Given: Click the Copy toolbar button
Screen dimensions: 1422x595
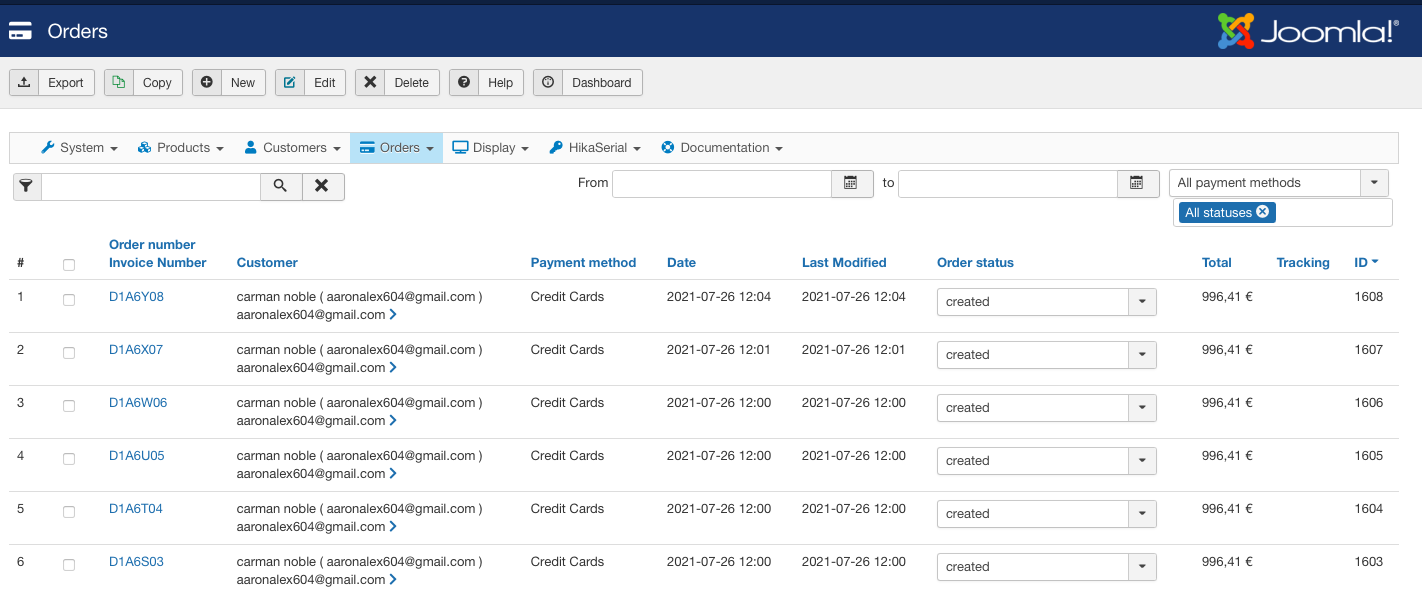Looking at the screenshot, I should [143, 82].
